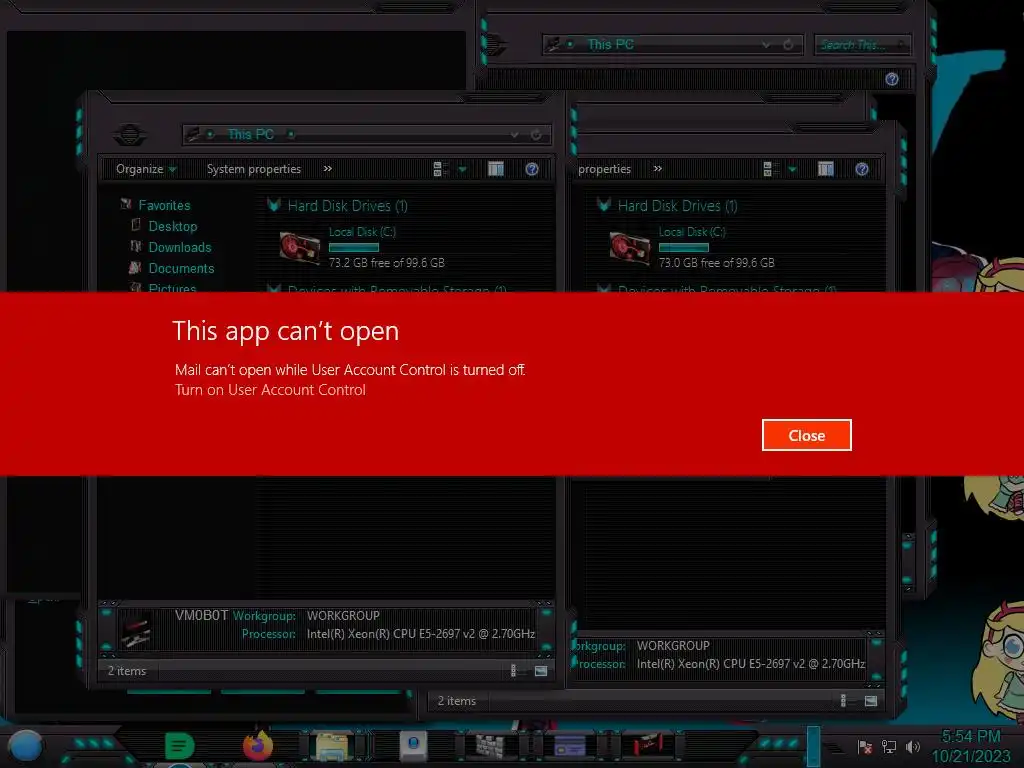Toggle preview pane icon in left window

[x=496, y=169]
